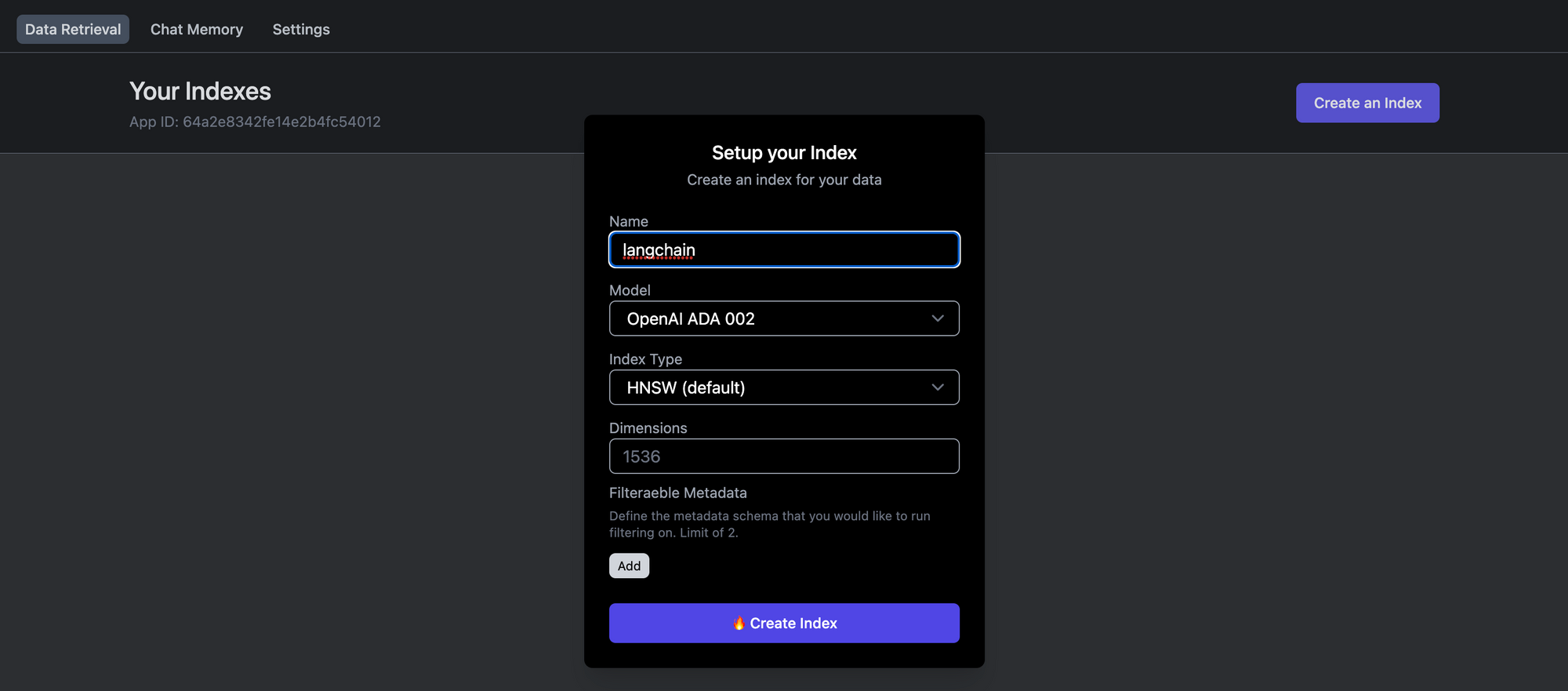Submit the form with Create Index
This screenshot has height=691, width=1568.
point(784,623)
